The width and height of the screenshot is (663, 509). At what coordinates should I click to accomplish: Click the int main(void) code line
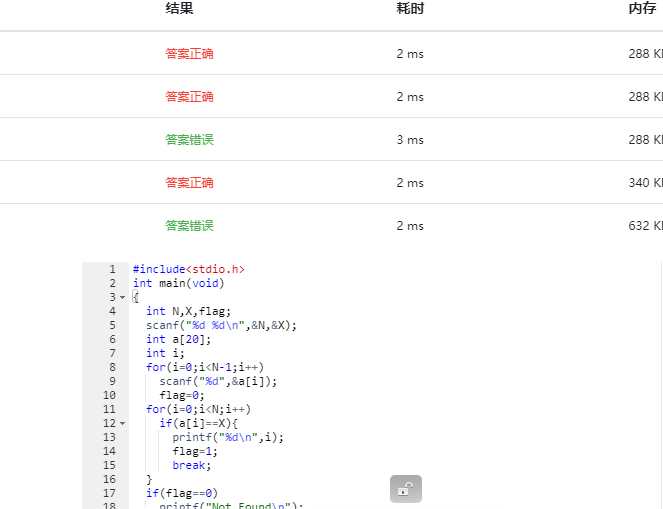[178, 283]
